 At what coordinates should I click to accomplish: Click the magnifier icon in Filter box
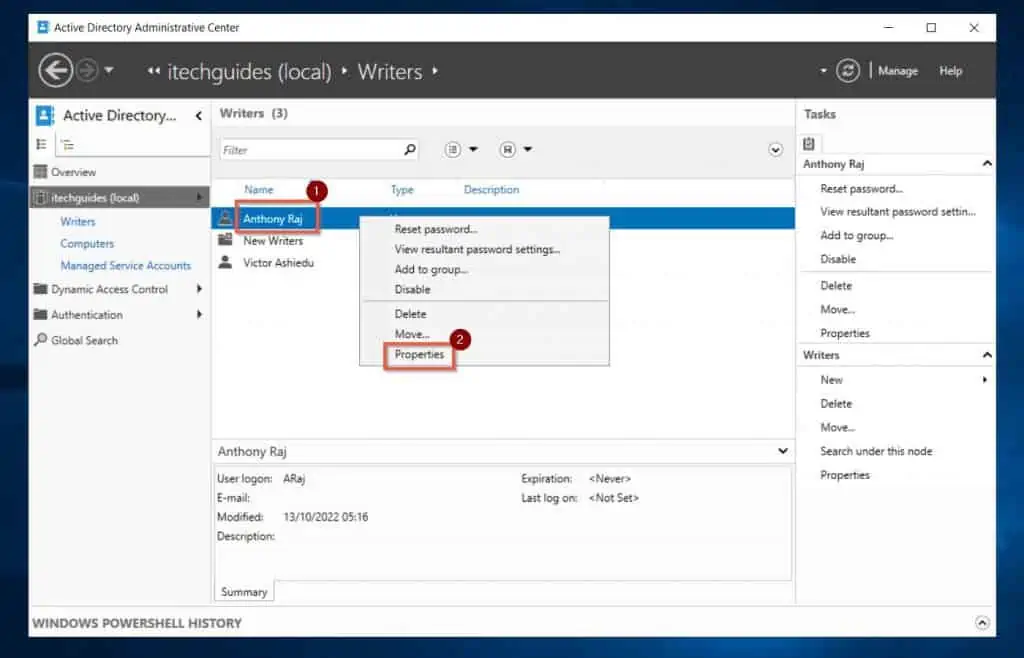[409, 149]
